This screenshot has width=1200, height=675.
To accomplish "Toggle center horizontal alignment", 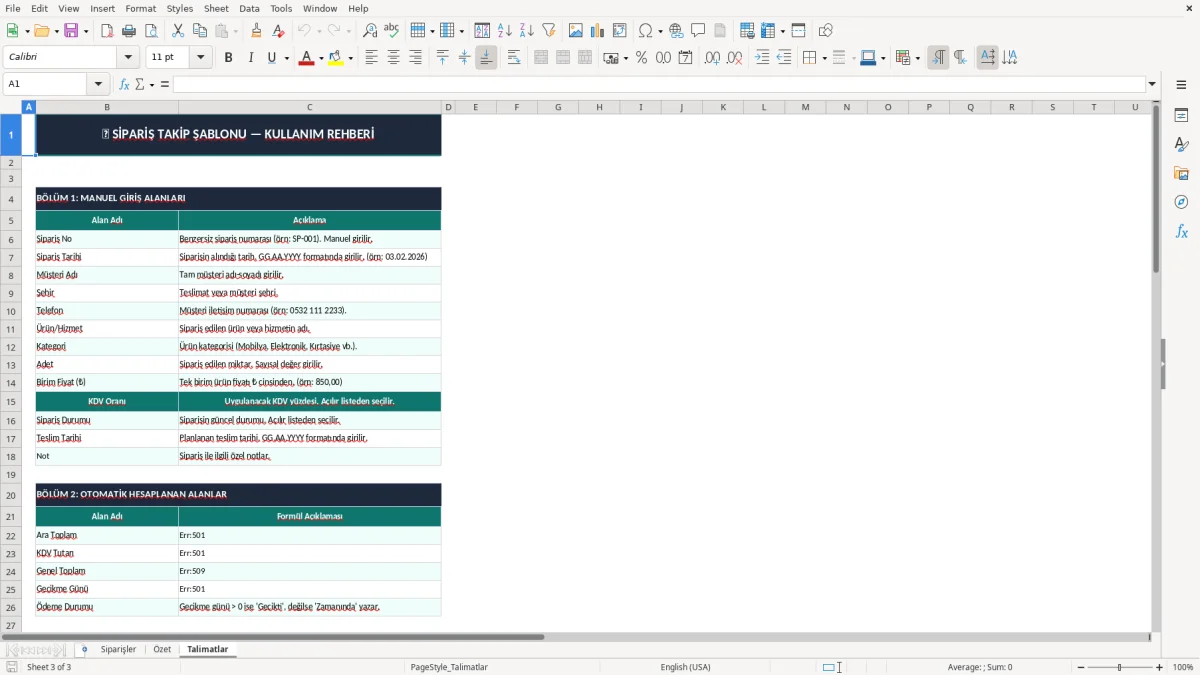I will click(393, 58).
